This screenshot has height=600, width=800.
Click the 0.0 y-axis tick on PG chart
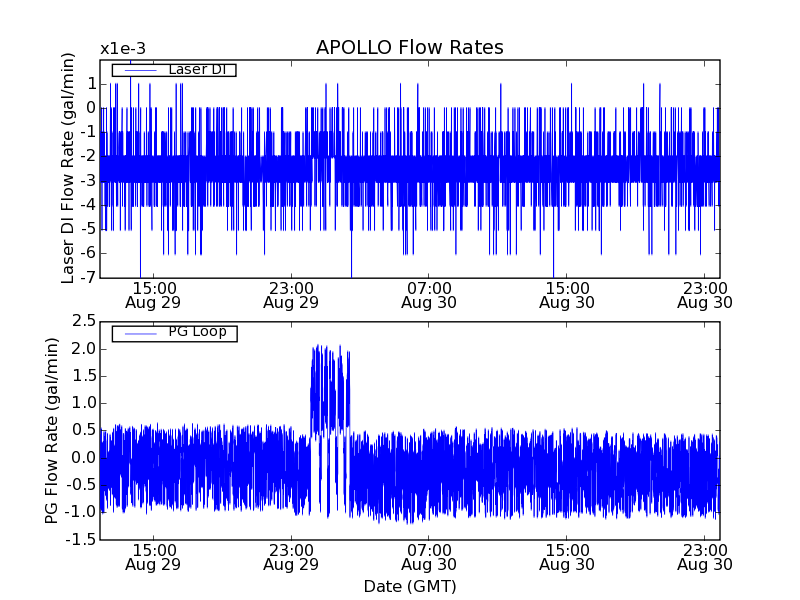(83, 458)
